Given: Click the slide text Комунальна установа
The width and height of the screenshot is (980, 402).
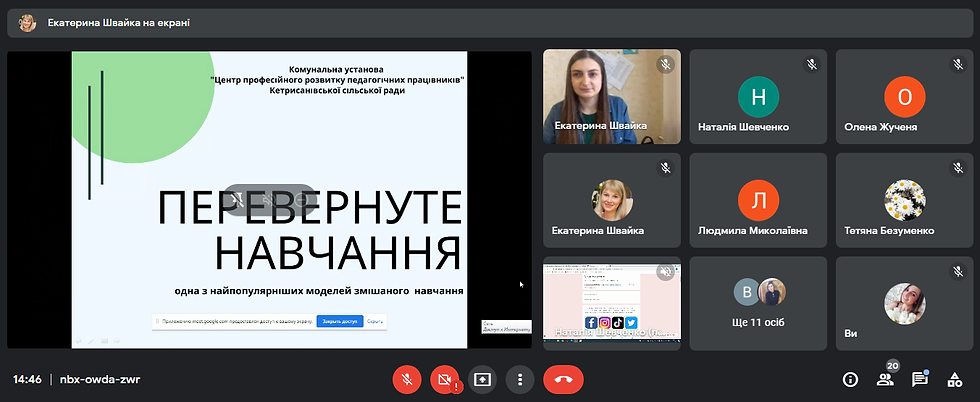Looking at the screenshot, I should 336,69.
